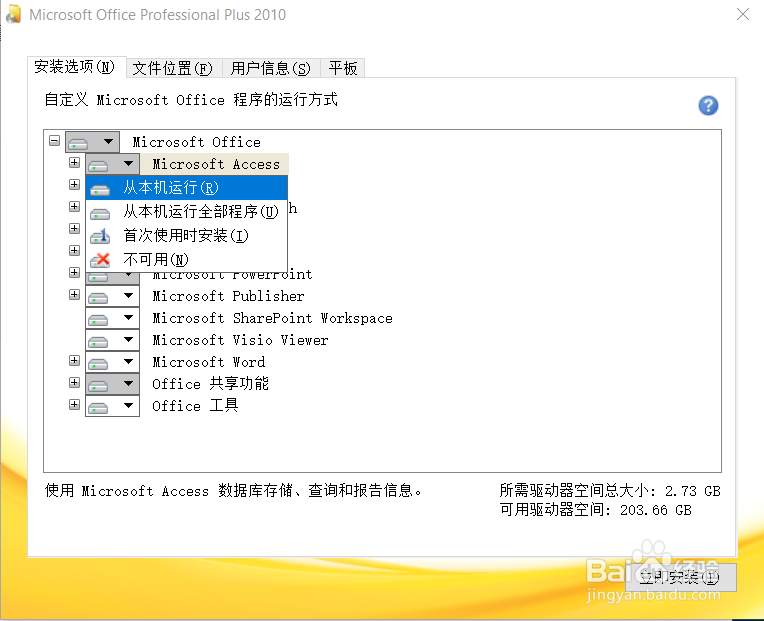This screenshot has width=764, height=621.
Task: Expand the Microsoft Access node
Action: tap(74, 162)
